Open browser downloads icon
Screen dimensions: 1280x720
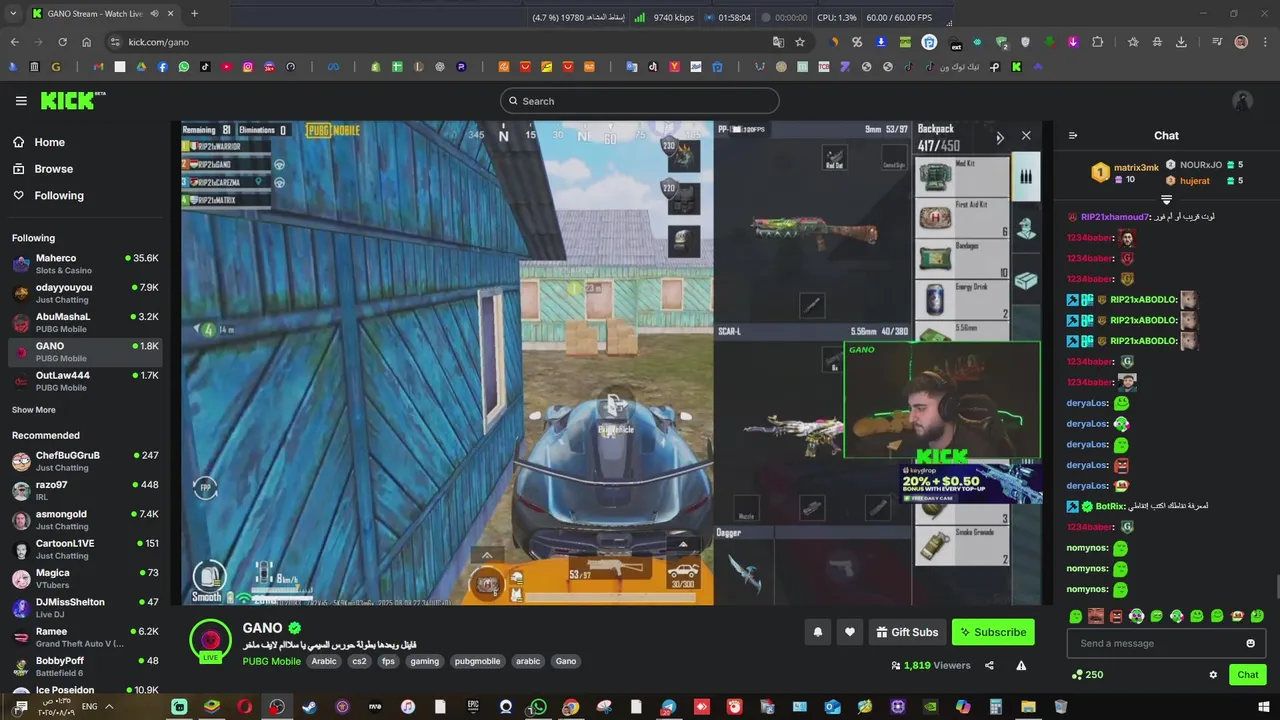pyautogui.click(x=1181, y=42)
